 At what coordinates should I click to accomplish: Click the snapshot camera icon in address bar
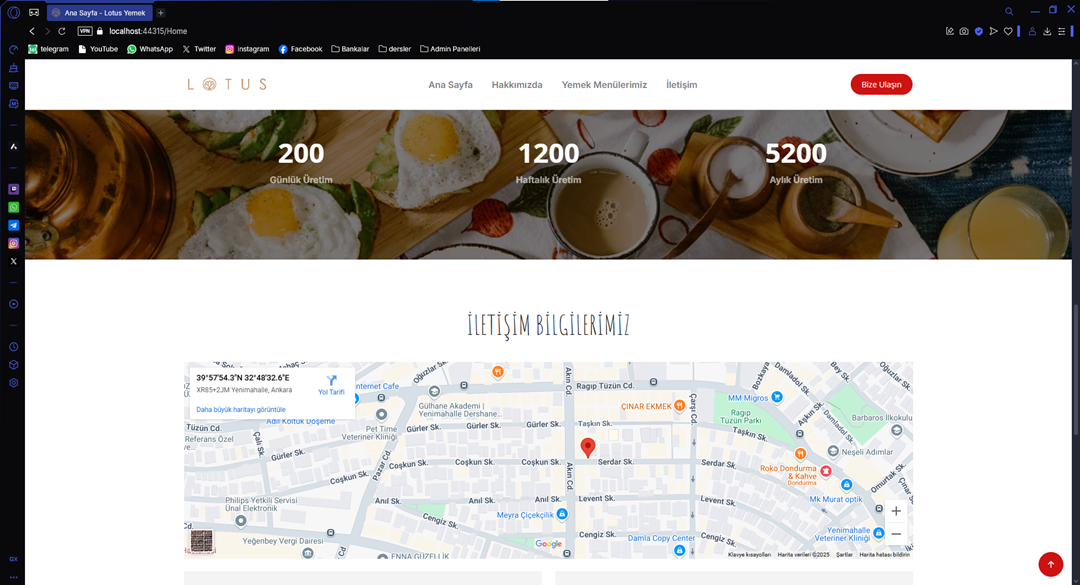point(964,31)
